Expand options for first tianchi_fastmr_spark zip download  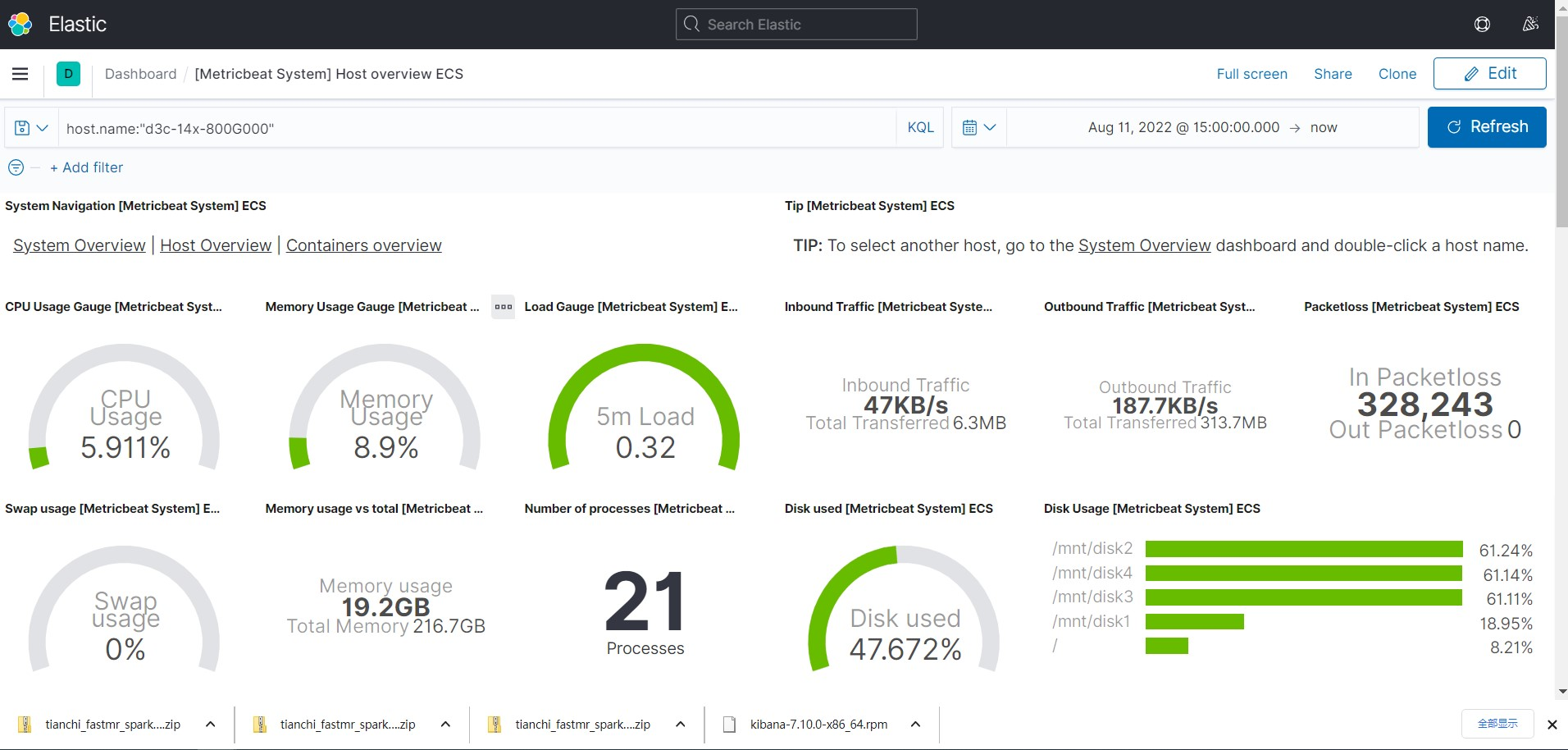pyautogui.click(x=210, y=725)
